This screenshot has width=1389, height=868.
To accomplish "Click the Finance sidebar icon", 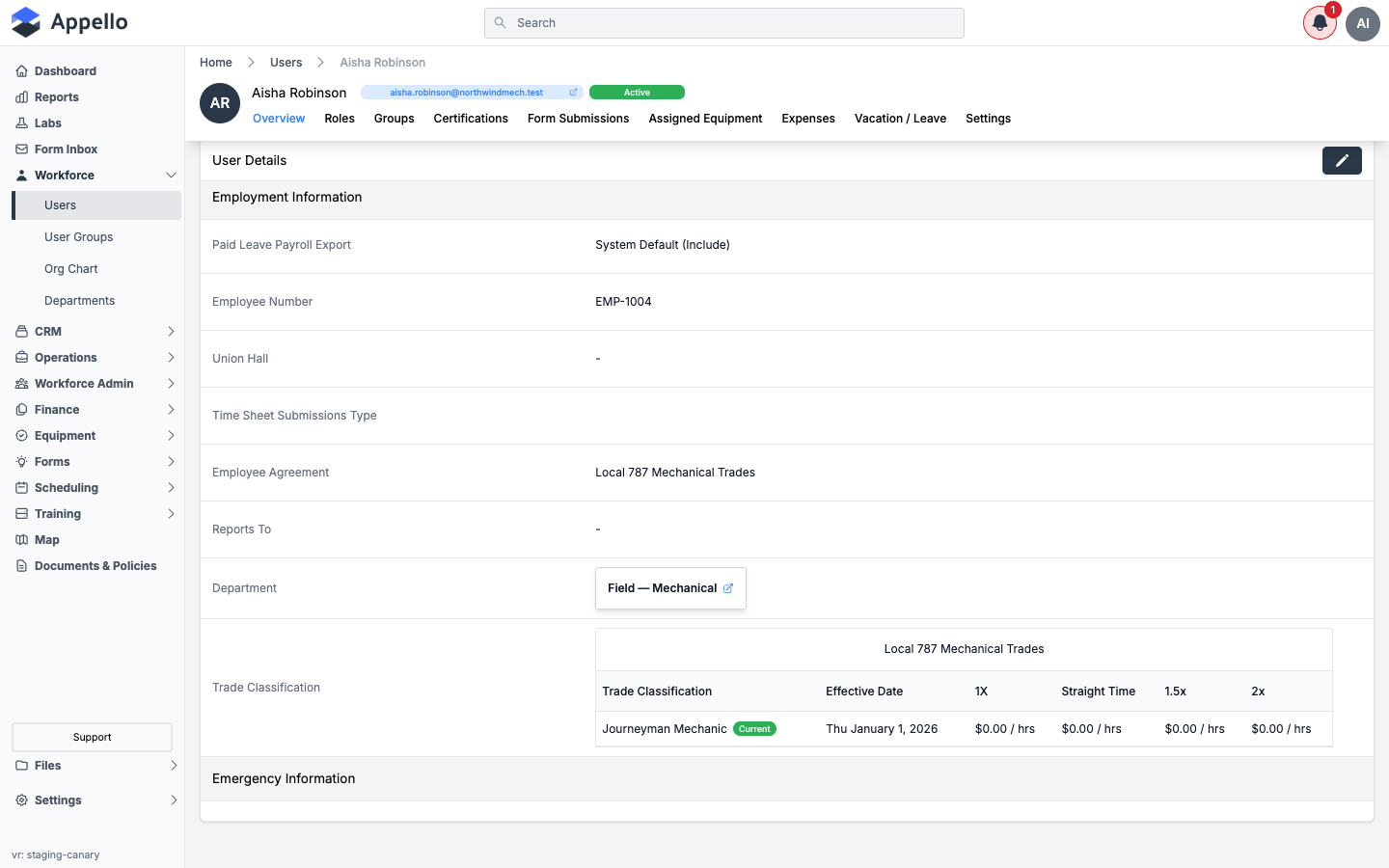I will (x=21, y=410).
